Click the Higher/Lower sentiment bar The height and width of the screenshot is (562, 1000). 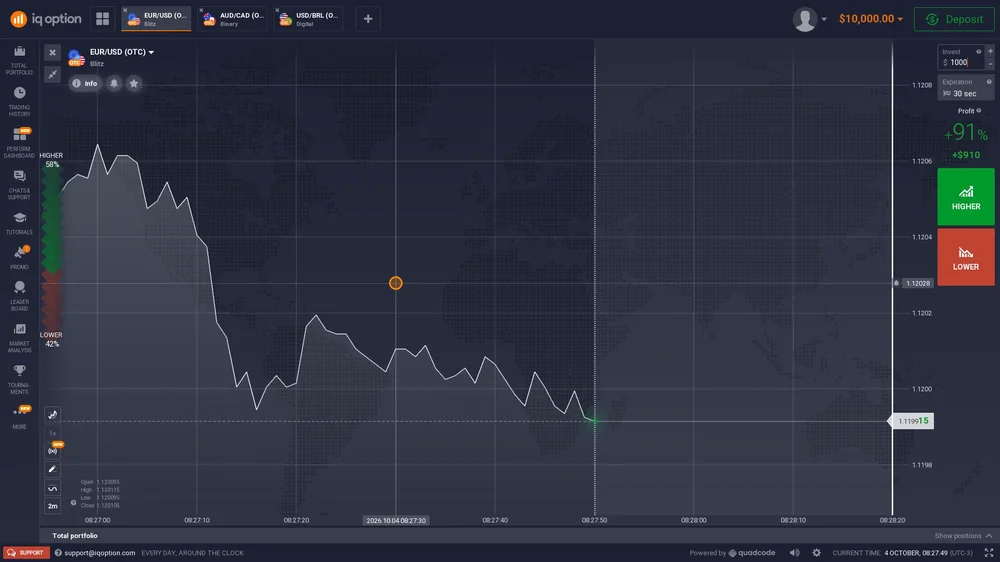51,249
